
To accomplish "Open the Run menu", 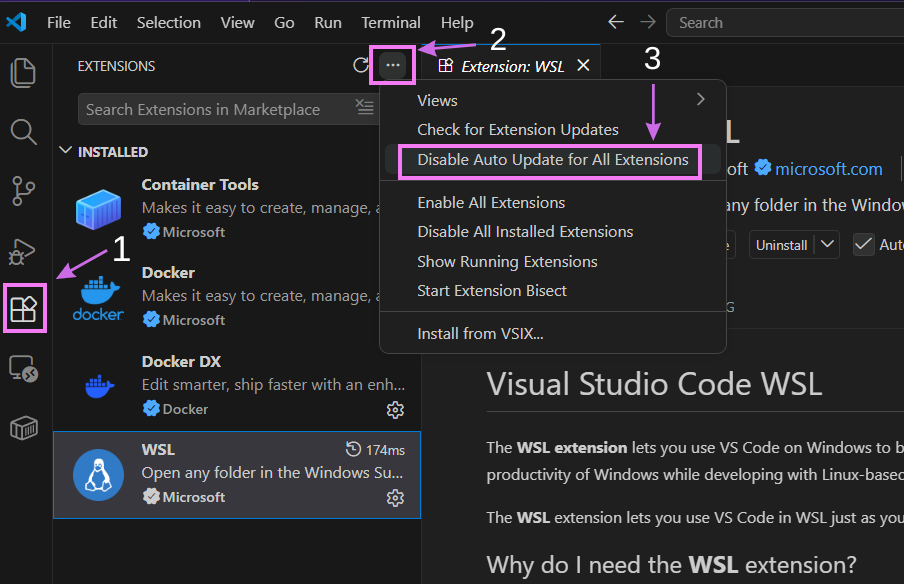I will [x=328, y=22].
